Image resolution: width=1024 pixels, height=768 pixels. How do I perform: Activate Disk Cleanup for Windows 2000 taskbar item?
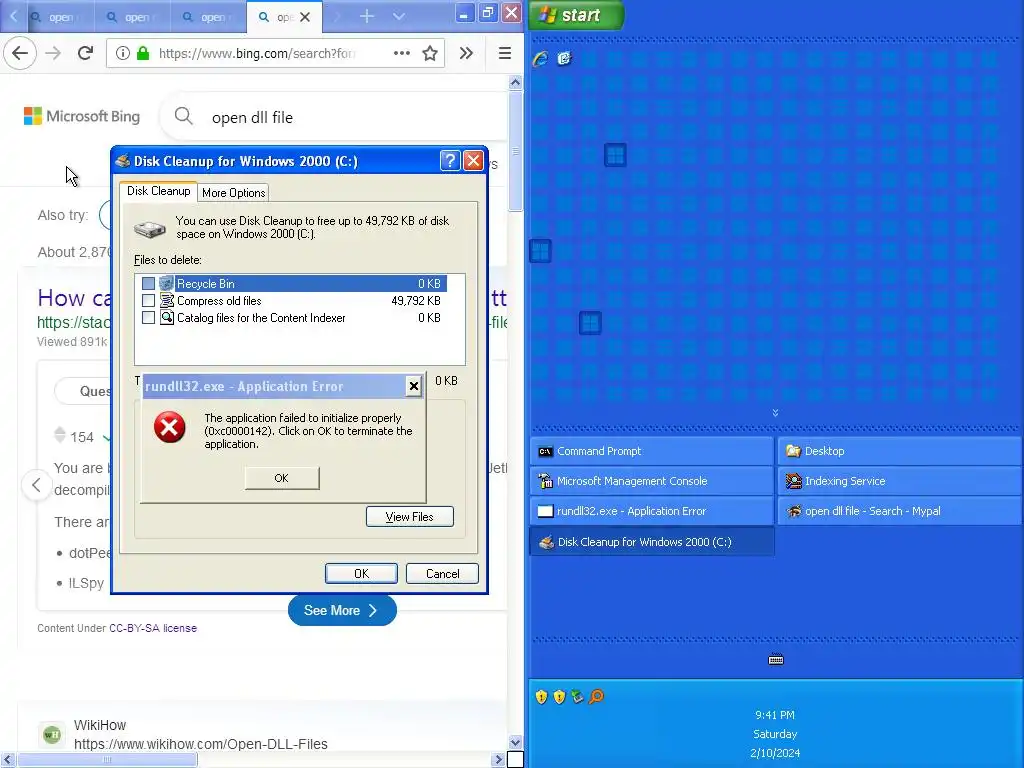pyautogui.click(x=652, y=542)
